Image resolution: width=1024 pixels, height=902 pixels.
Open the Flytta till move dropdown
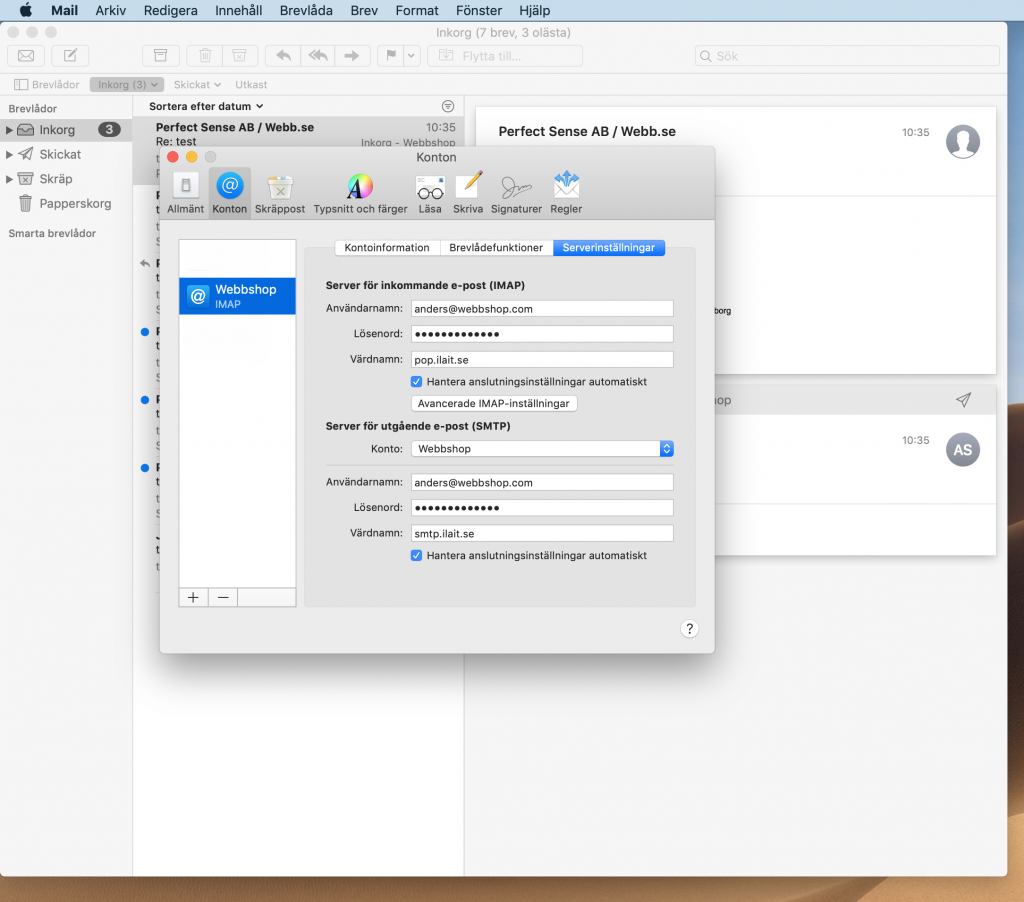coord(505,56)
